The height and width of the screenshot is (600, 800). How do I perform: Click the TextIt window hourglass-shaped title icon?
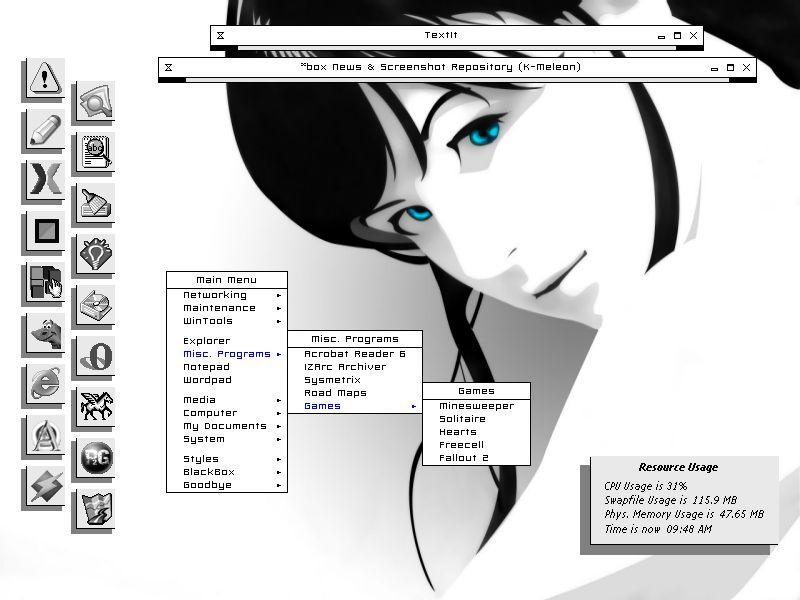tap(220, 35)
